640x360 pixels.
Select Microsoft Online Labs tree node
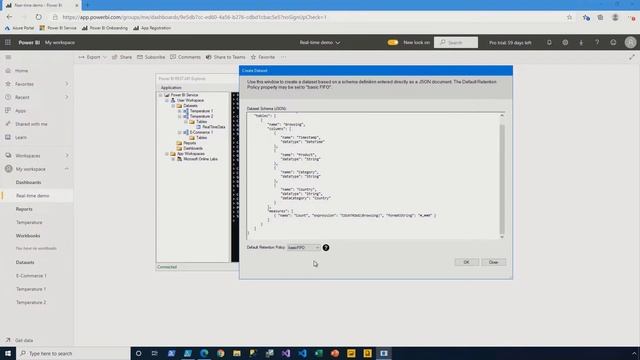[x=200, y=159]
